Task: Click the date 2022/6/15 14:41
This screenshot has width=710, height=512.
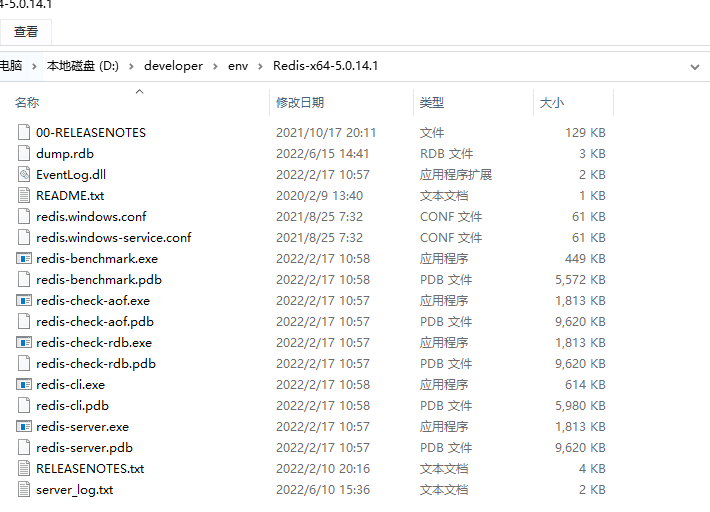Action: tap(322, 154)
